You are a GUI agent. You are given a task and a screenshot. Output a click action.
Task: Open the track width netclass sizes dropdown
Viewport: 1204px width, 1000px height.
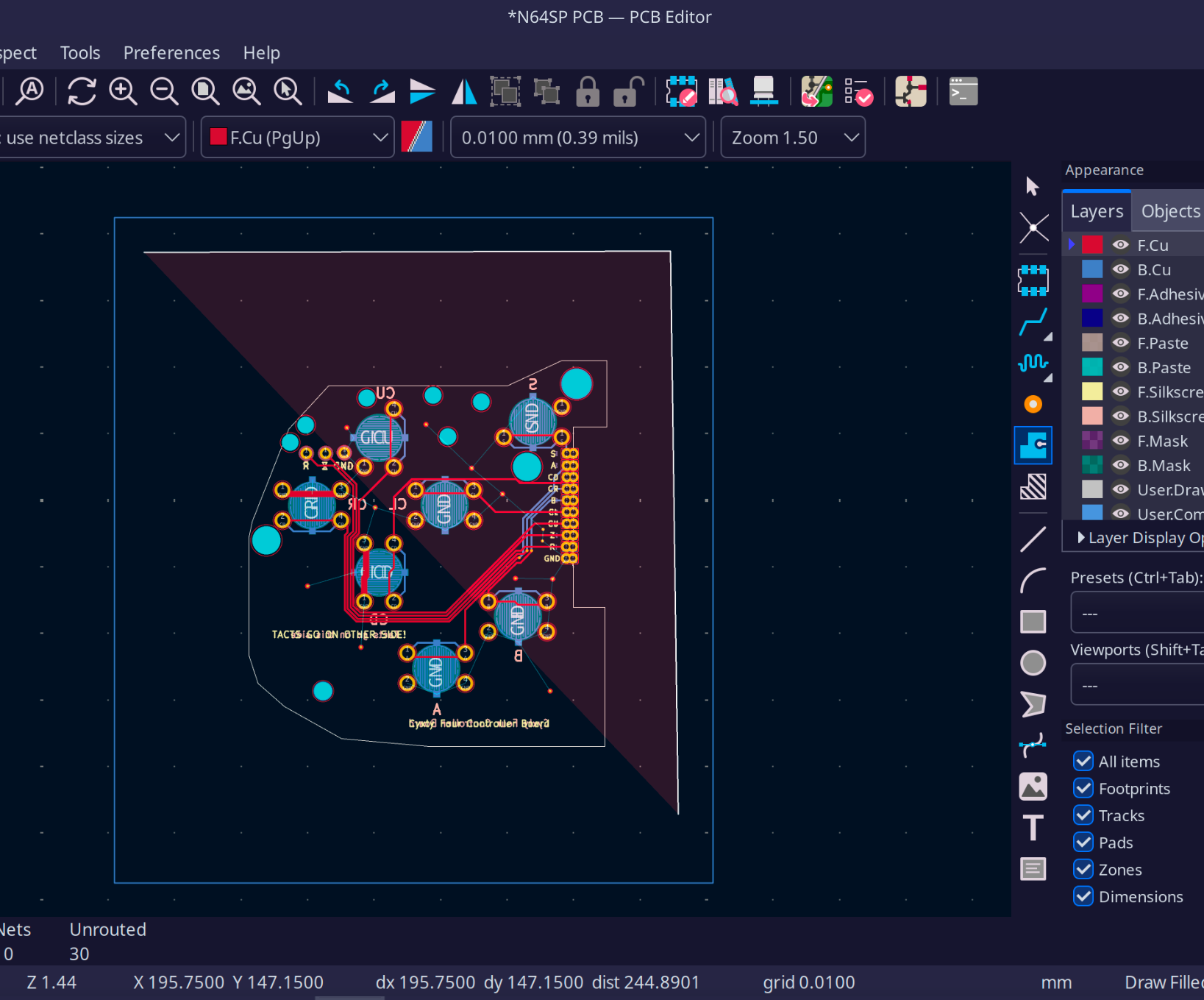tap(91, 138)
